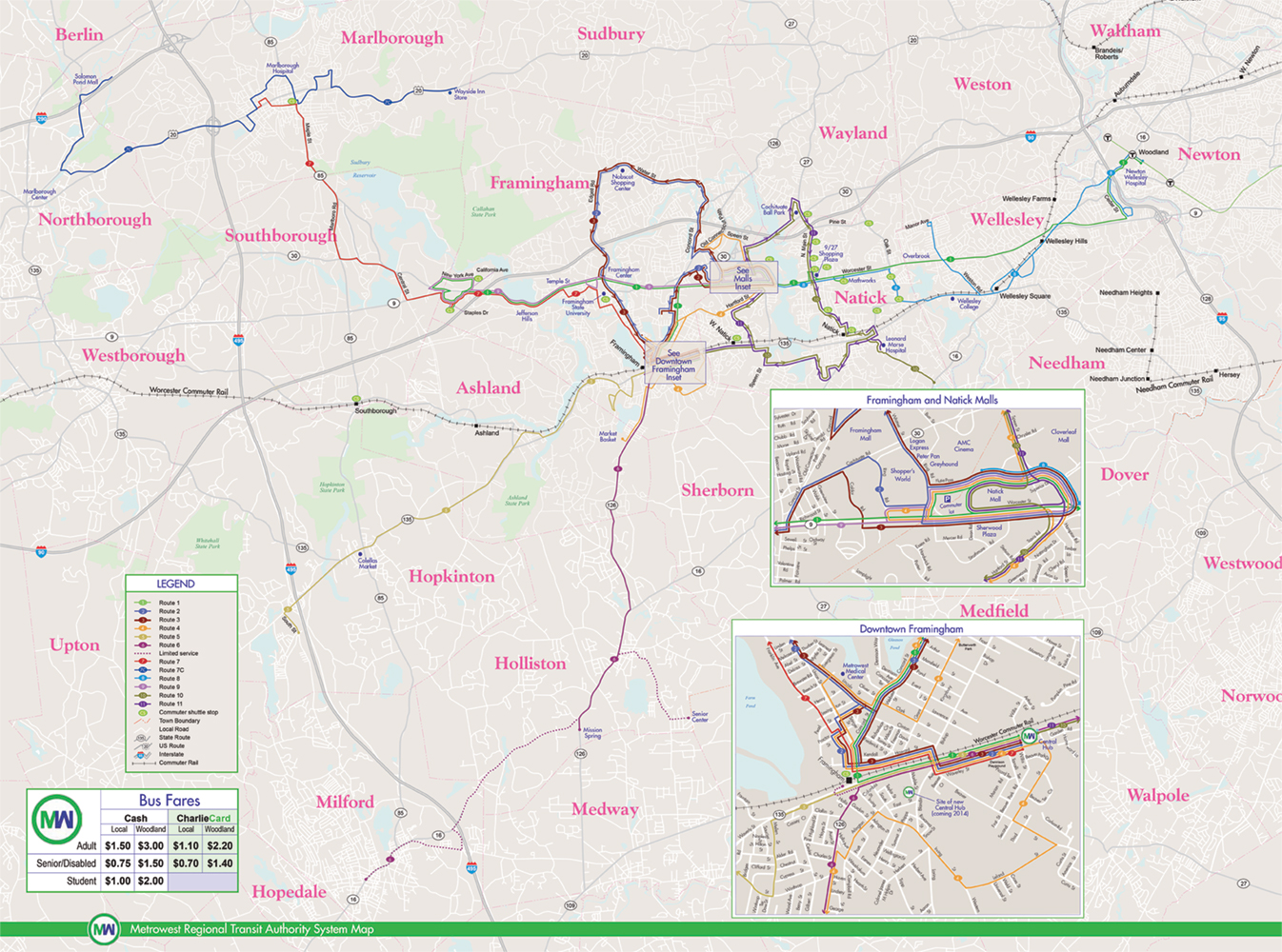Click the Route 6 purple legend symbol
Viewport: 1282px width, 952px height.
(142, 645)
